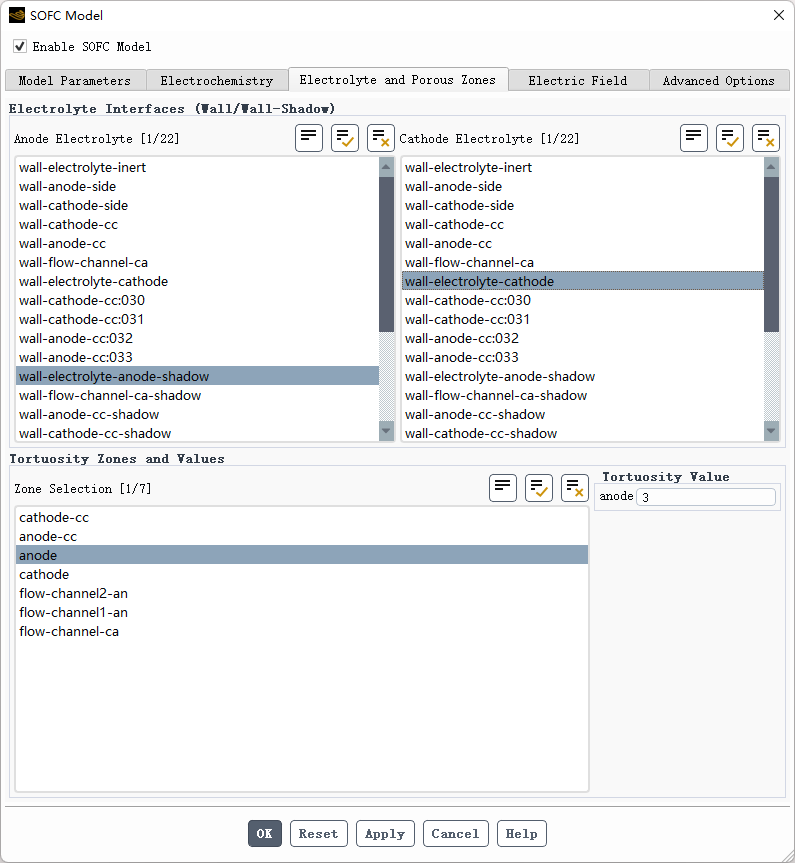Screen dimensions: 795x863
Task: Switch to the Electrochemistry tab
Action: click(216, 81)
